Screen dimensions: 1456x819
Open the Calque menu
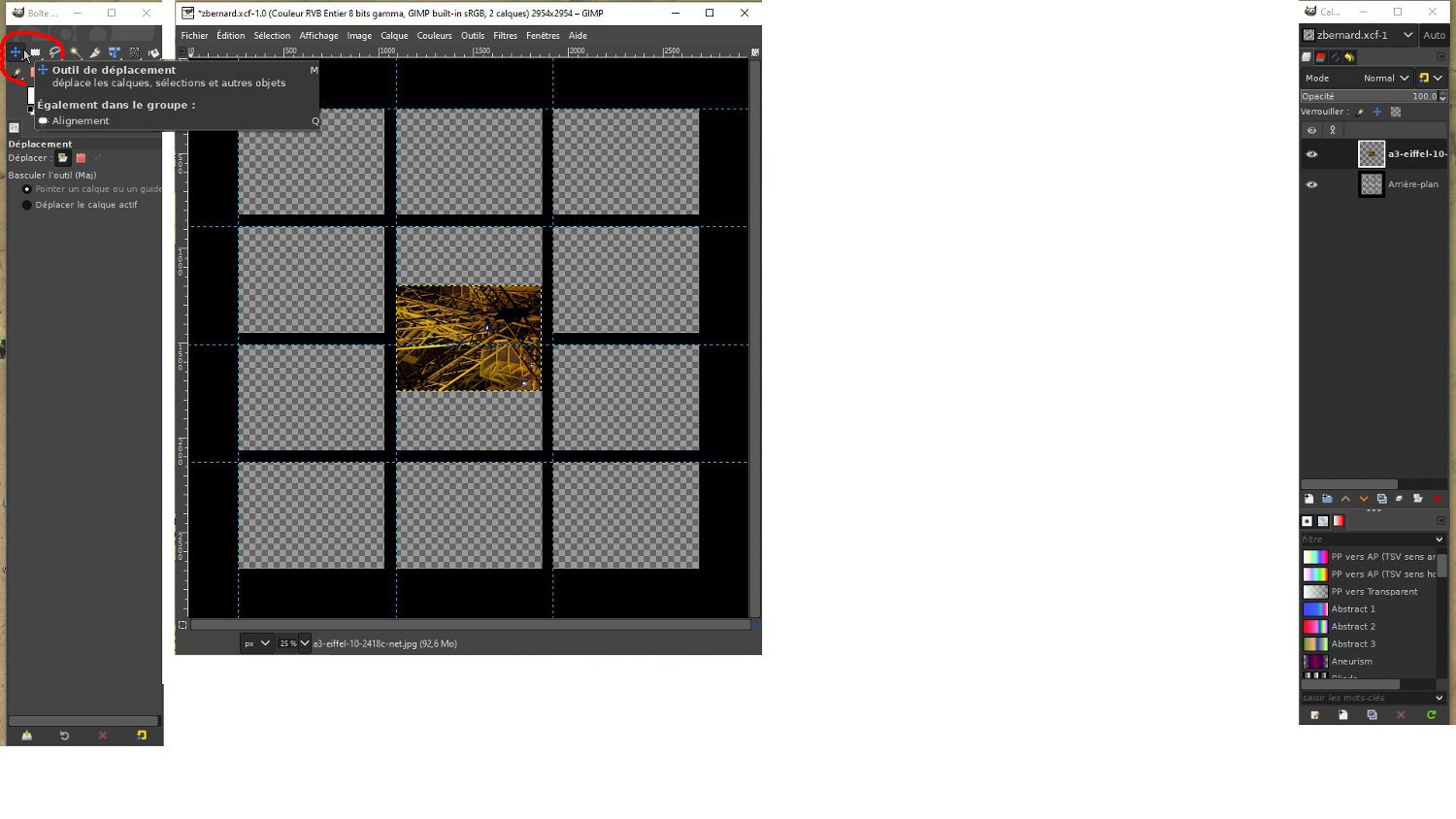[394, 36]
